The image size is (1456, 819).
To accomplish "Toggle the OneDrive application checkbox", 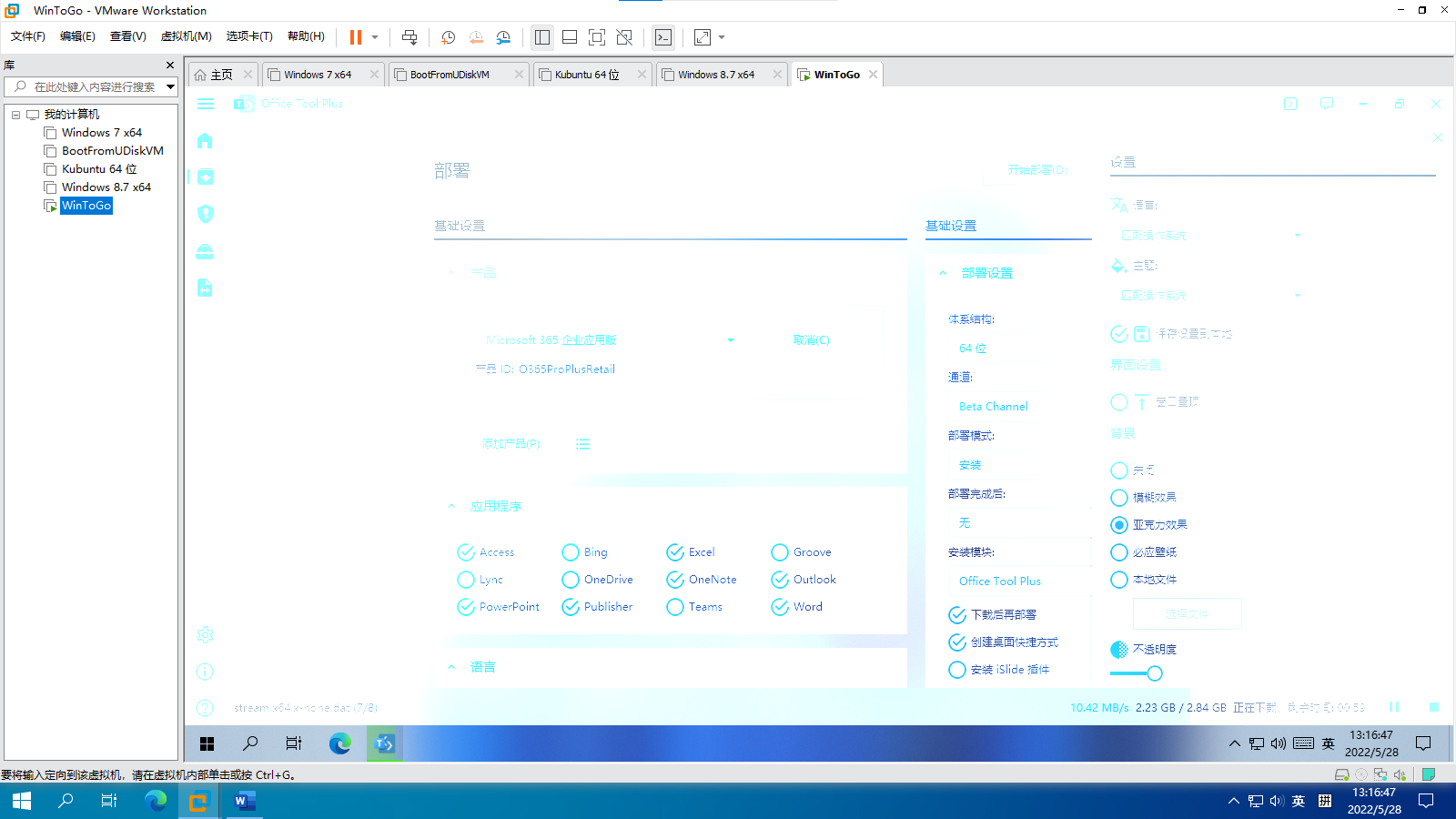I will (x=571, y=580).
